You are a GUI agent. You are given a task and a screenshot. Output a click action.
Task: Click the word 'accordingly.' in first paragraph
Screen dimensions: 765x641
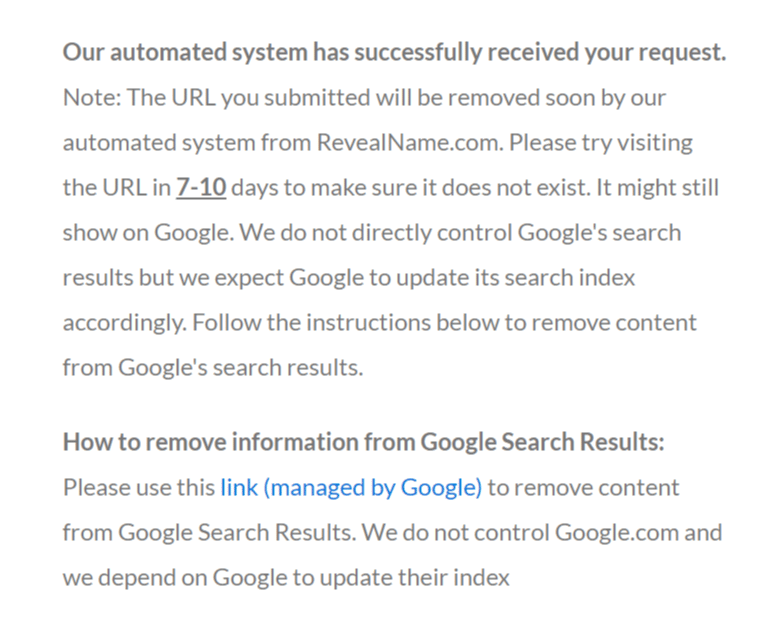(x=125, y=323)
